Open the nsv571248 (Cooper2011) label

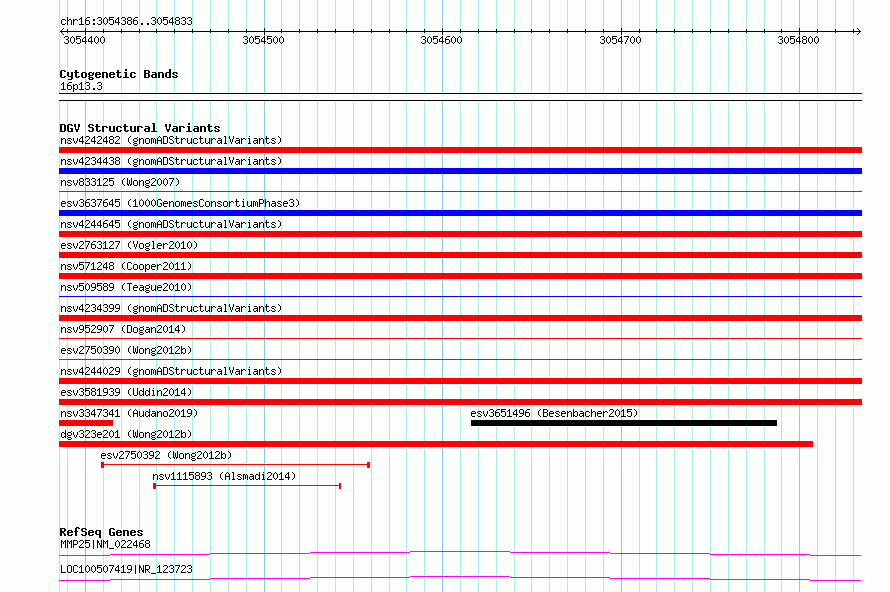tap(126, 266)
